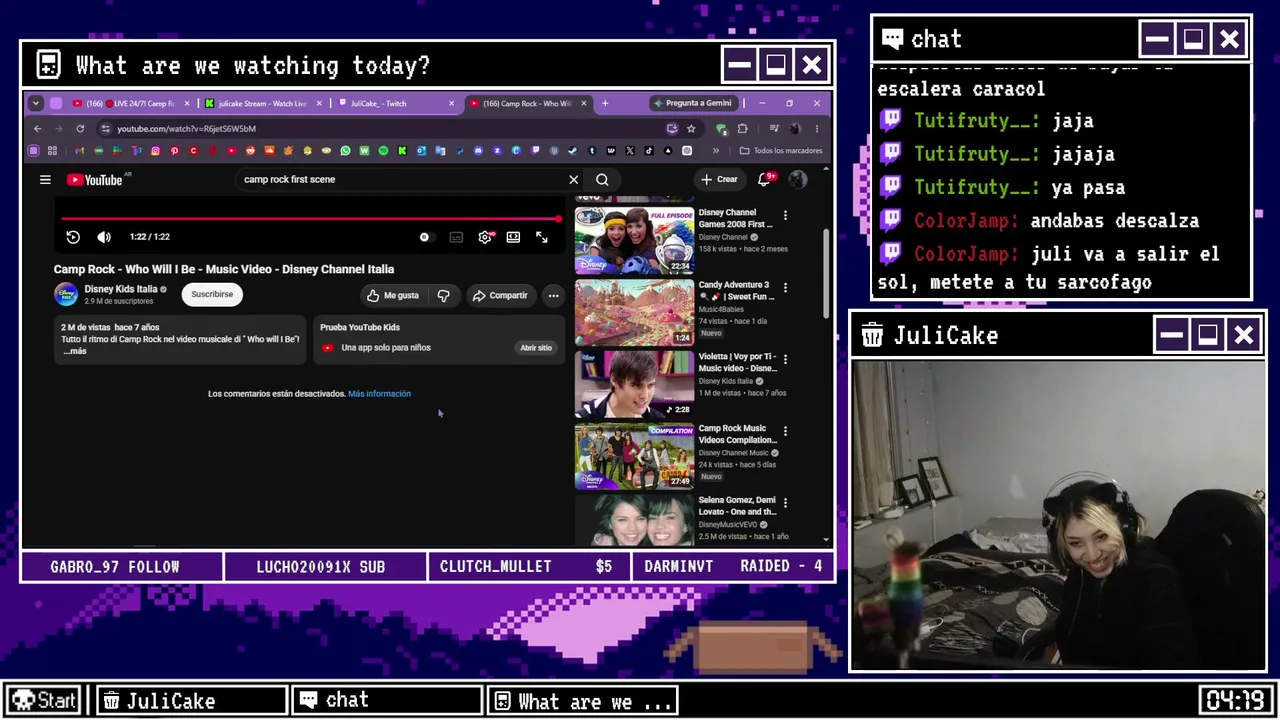
Task: Dislike the video with thumbs down
Action: pyautogui.click(x=443, y=296)
